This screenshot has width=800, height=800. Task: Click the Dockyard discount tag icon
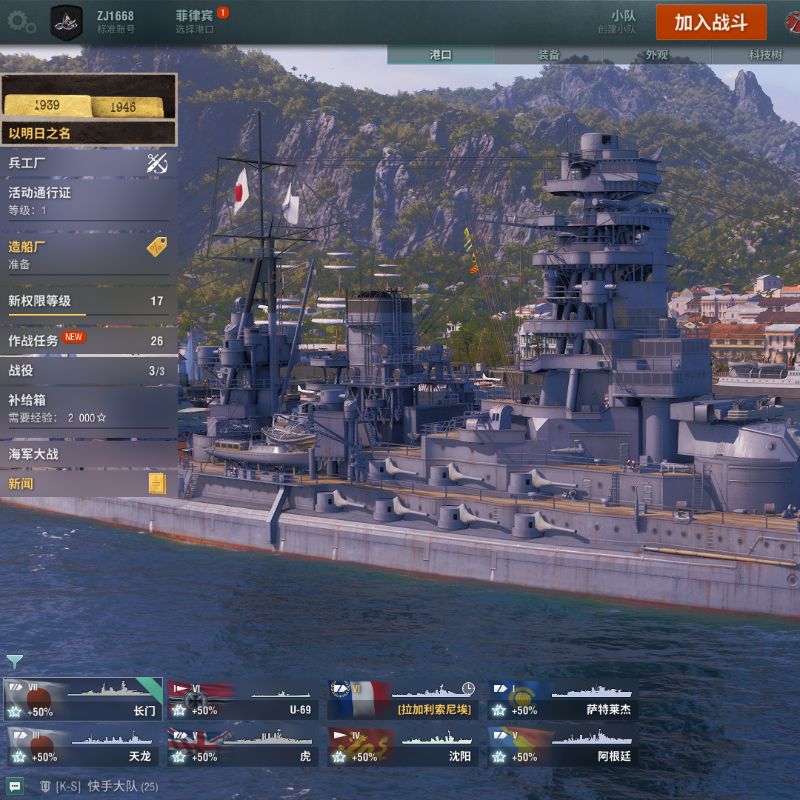(157, 247)
